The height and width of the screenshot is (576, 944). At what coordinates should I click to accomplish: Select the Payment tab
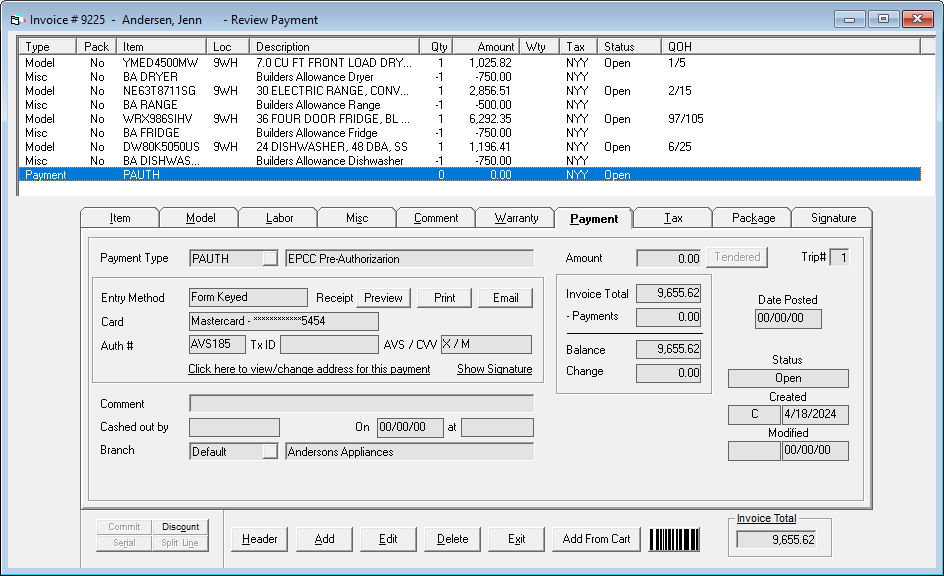coord(594,218)
